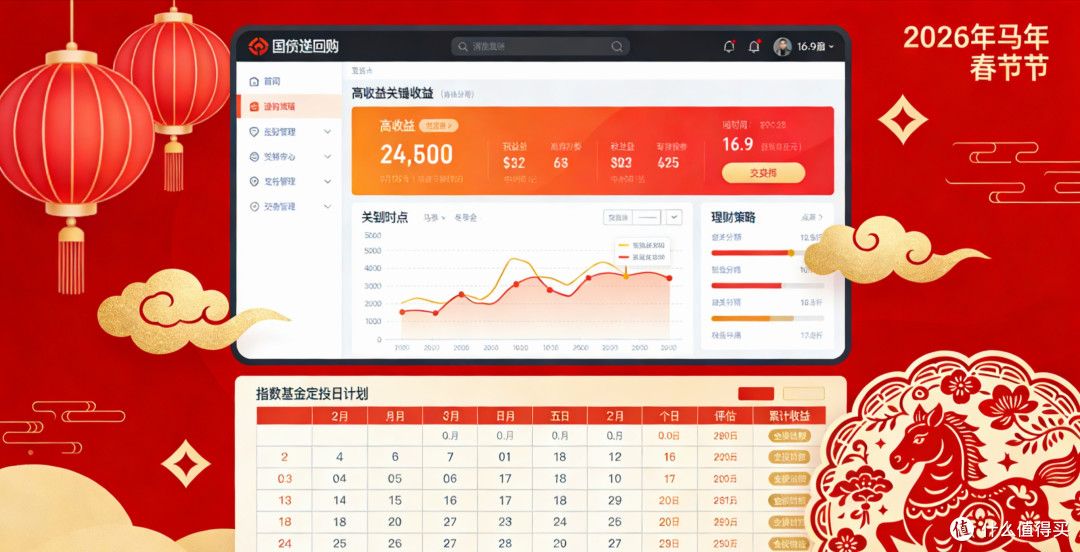Click the yellow button in the orange banner

763,173
